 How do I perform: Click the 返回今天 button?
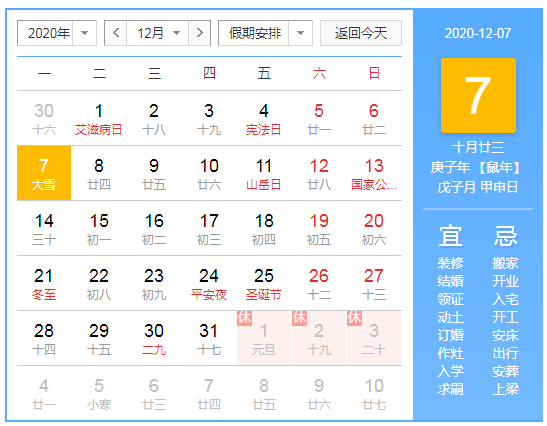point(361,33)
